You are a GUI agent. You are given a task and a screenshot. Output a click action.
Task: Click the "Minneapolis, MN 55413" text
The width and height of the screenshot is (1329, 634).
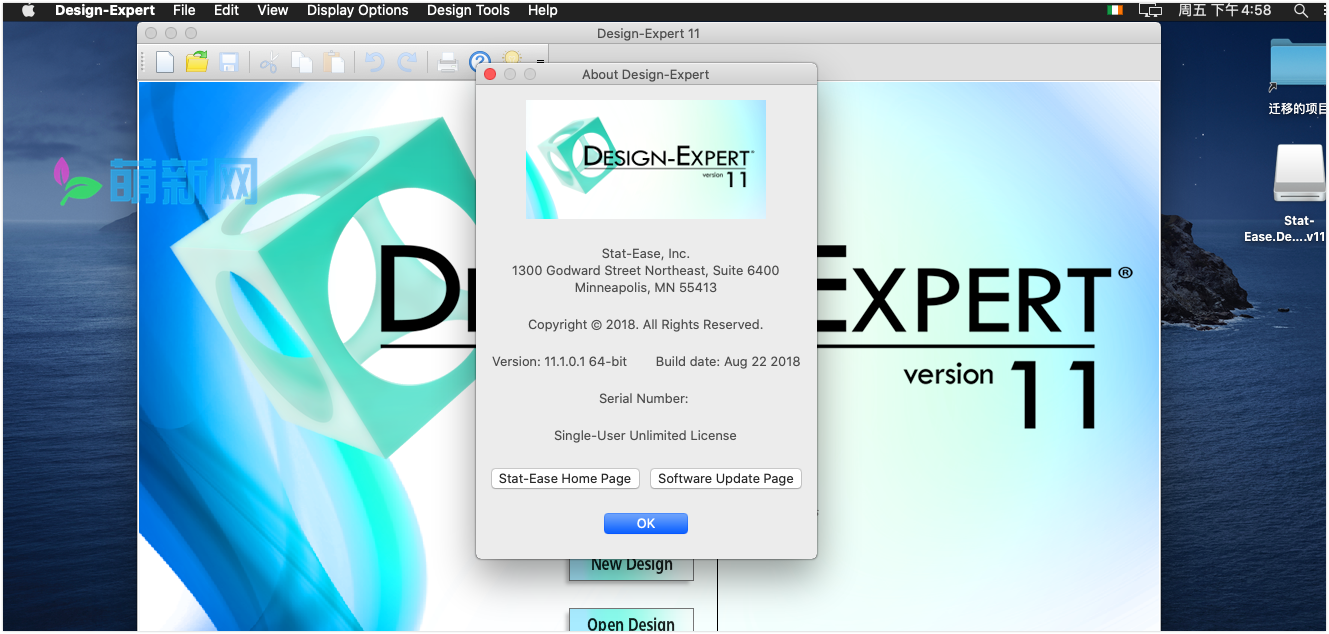click(x=646, y=287)
